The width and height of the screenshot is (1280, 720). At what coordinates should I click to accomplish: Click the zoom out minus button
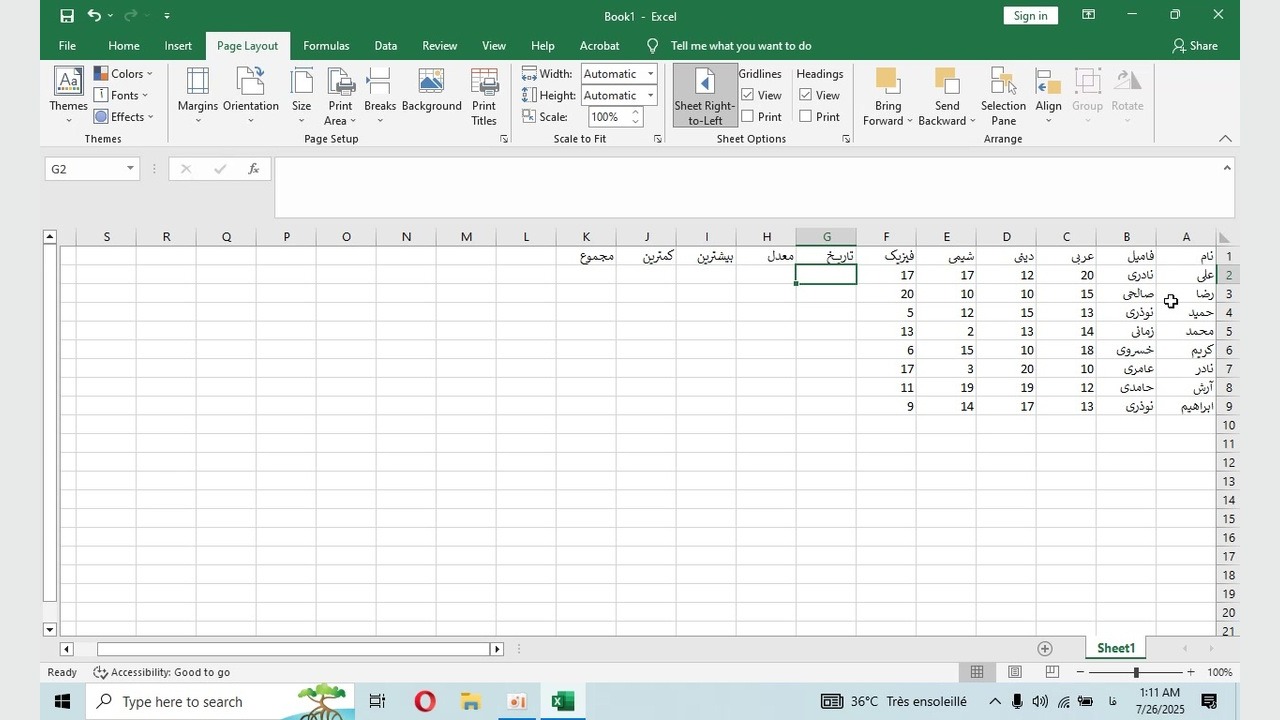tap(1080, 672)
